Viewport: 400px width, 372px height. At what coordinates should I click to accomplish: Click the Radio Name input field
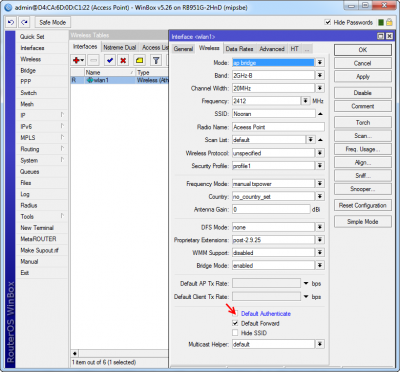(x=278, y=127)
